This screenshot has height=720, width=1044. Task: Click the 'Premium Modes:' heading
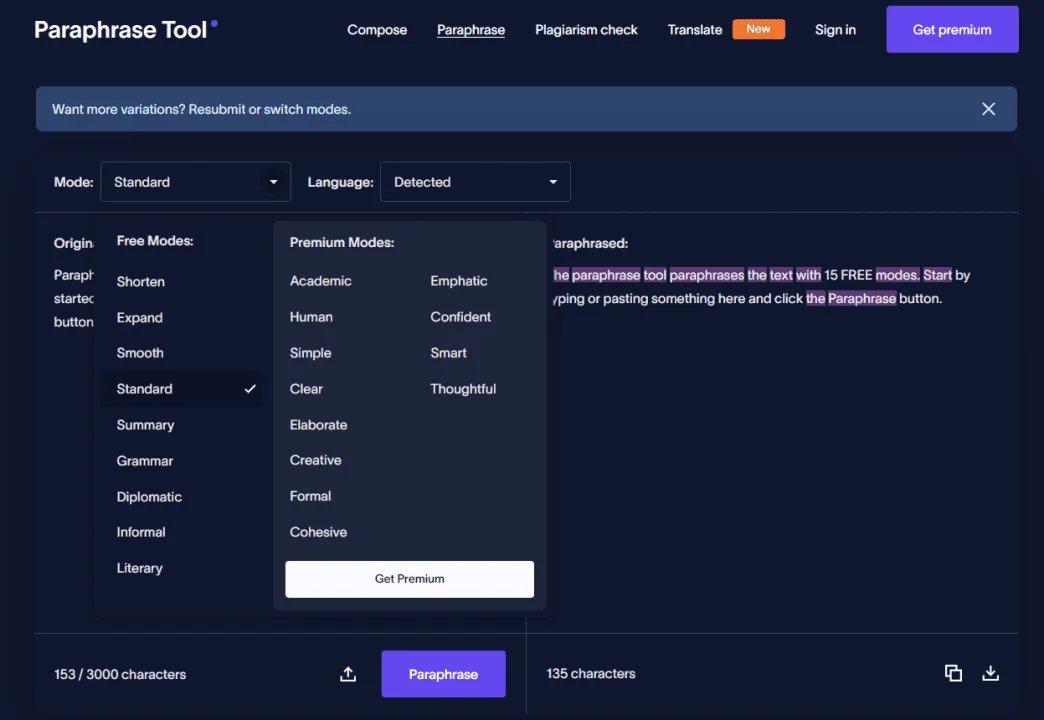[x=342, y=242]
